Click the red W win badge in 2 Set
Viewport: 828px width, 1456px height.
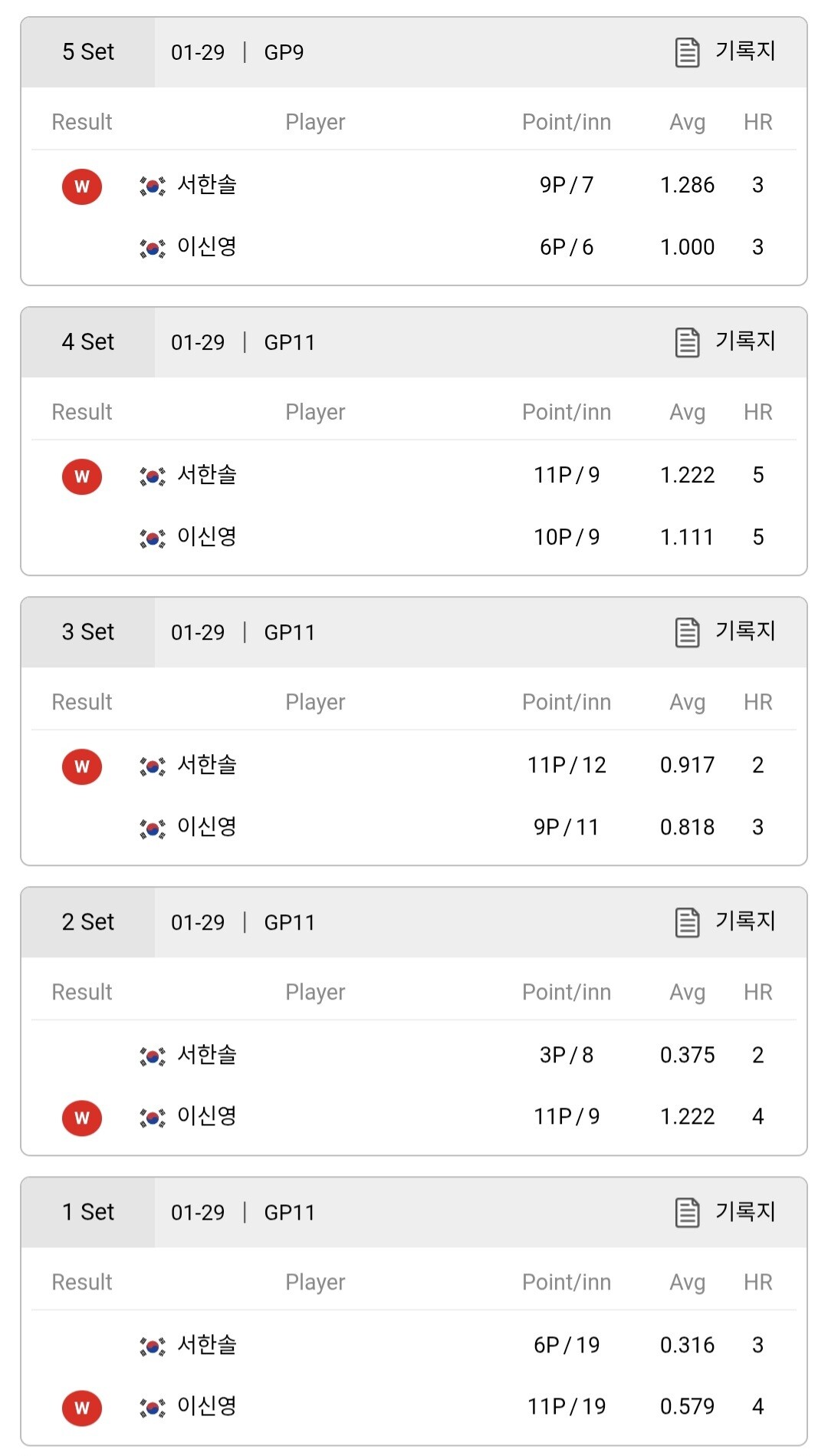[x=82, y=1118]
